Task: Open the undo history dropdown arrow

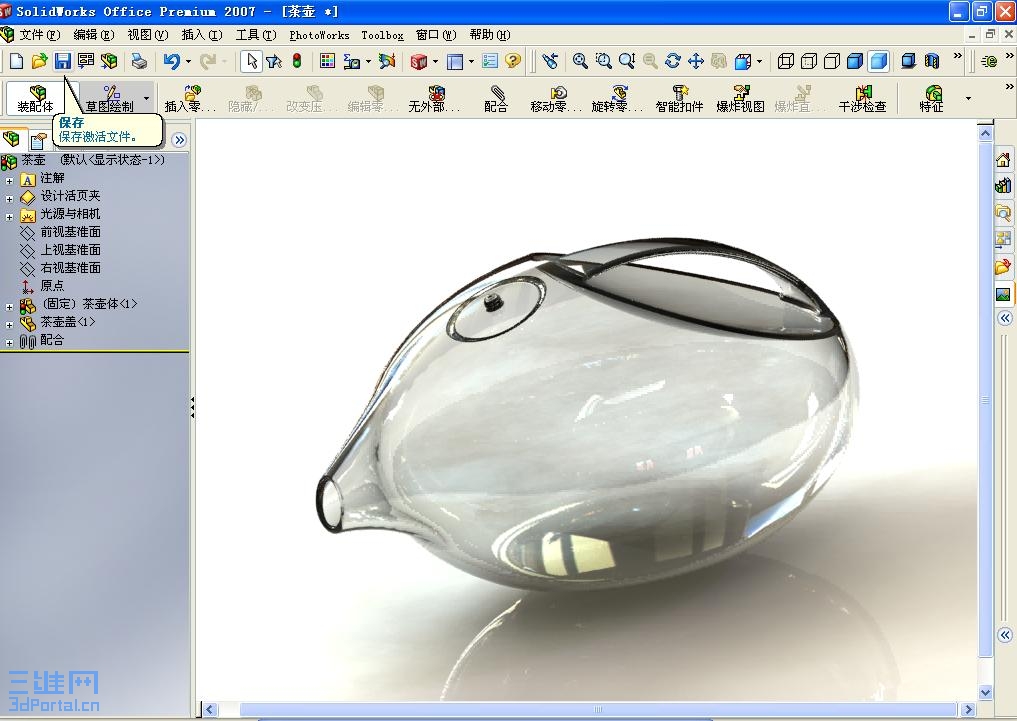Action: coord(188,62)
